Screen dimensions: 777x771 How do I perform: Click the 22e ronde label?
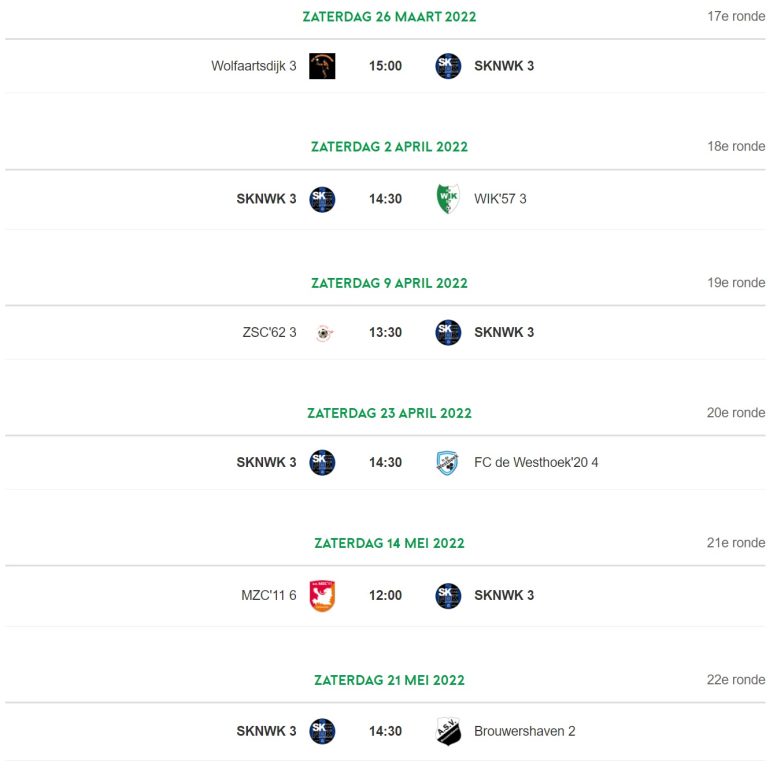tap(736, 680)
